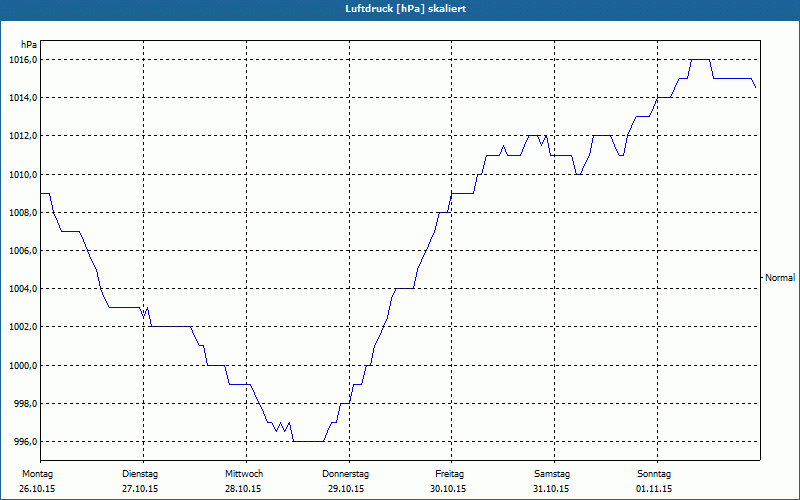
Task: Select the 'Sonntag' day label
Action: (654, 474)
